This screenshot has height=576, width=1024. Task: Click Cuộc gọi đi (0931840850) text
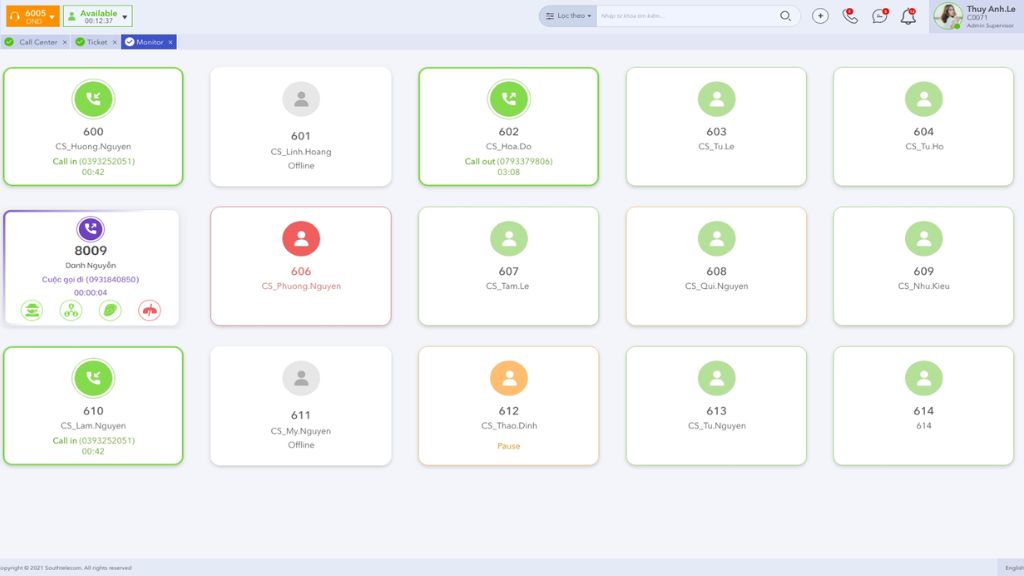point(90,280)
